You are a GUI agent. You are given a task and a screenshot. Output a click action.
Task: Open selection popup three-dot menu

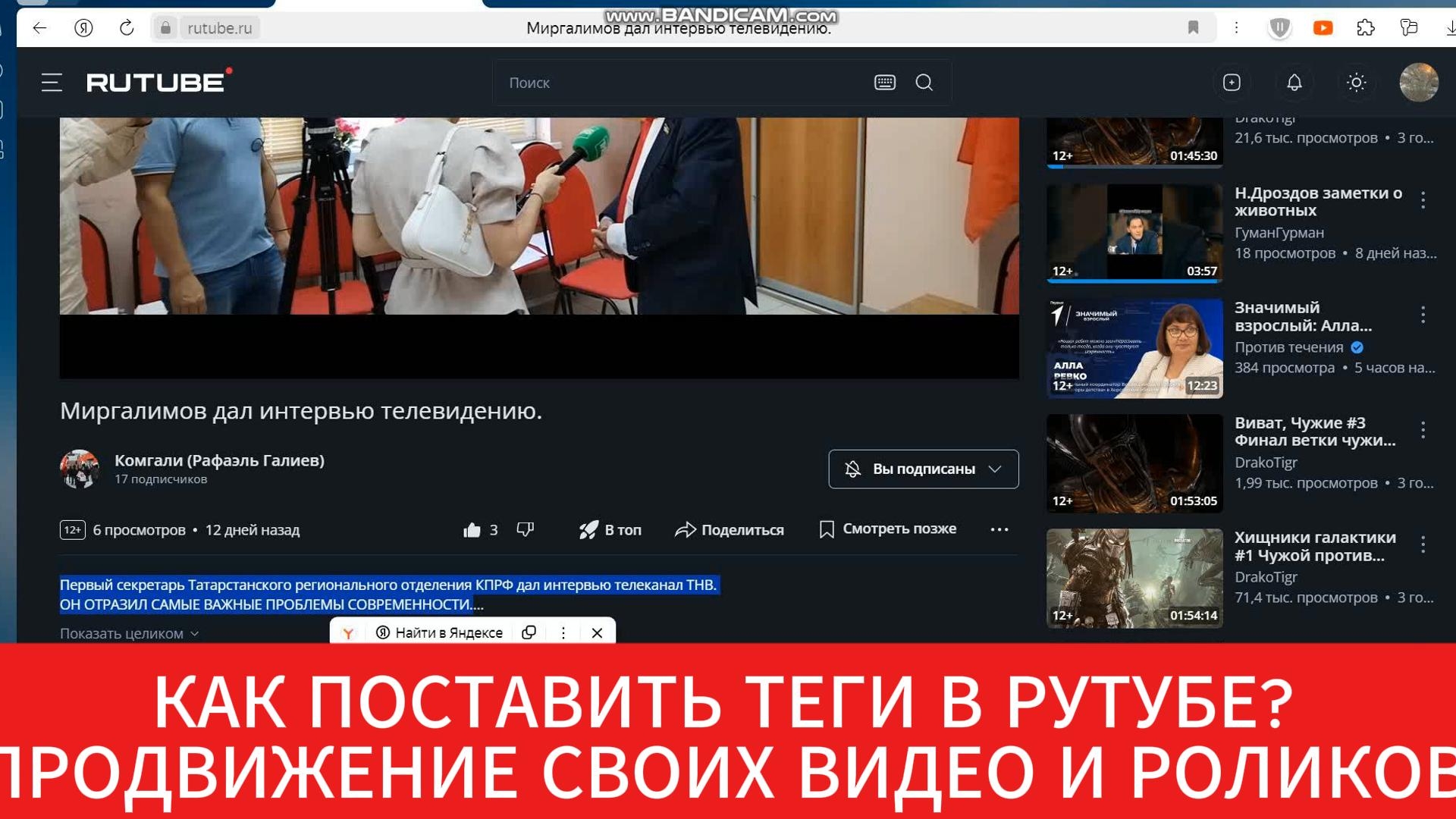tap(563, 632)
